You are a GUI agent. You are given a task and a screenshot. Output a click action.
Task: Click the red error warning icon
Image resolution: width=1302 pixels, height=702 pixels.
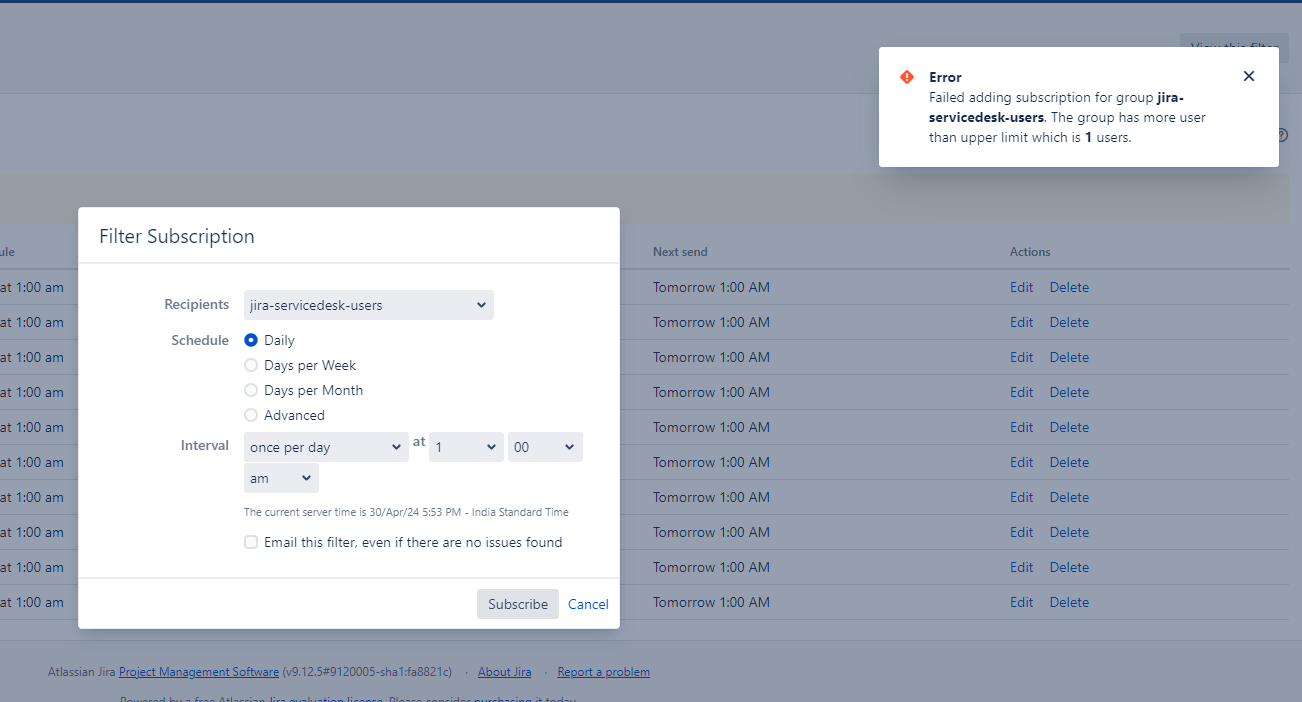click(x=907, y=77)
